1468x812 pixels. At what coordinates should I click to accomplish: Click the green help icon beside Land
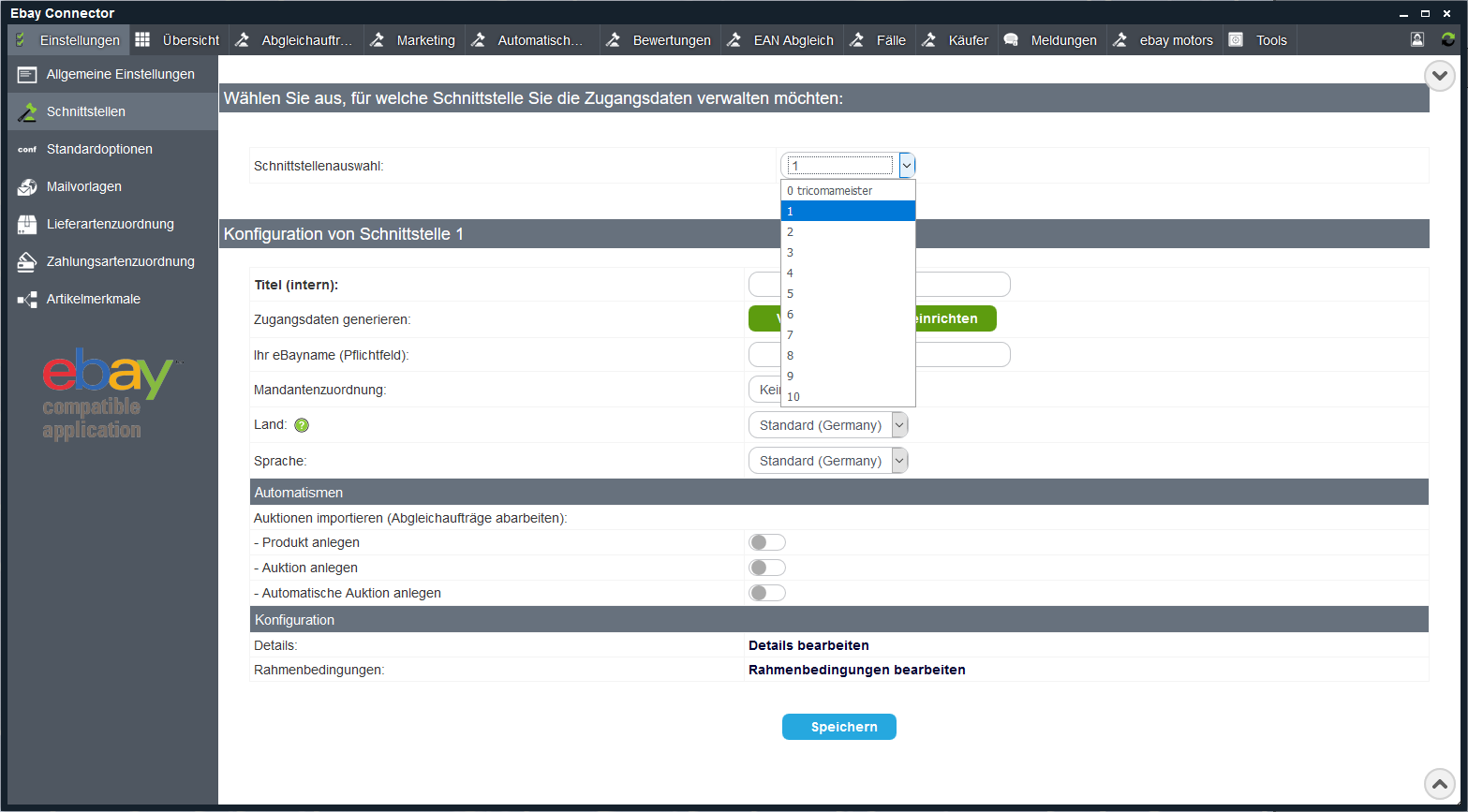(302, 425)
